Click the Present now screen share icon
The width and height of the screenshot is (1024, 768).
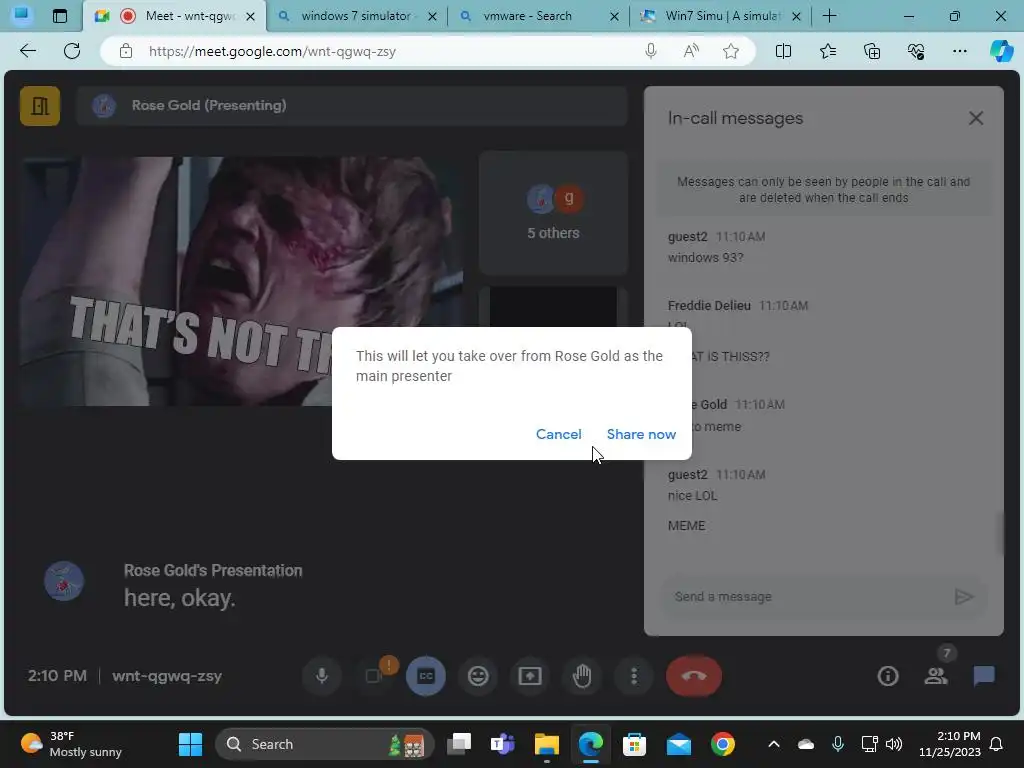pyautogui.click(x=530, y=676)
